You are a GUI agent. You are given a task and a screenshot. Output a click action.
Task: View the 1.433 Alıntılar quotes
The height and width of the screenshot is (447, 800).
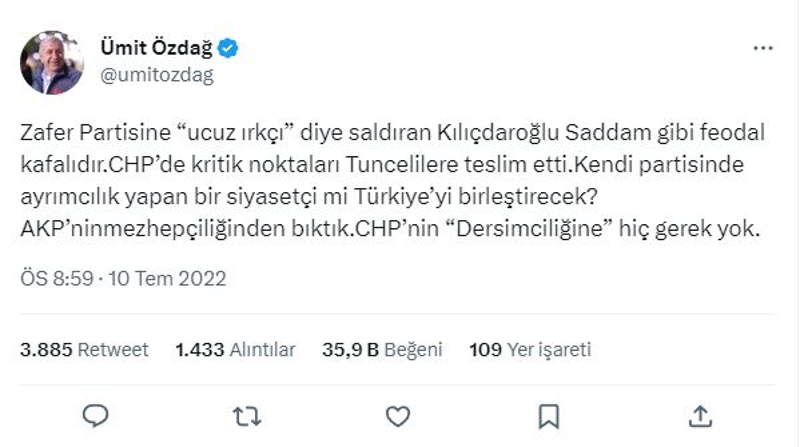coord(235,350)
